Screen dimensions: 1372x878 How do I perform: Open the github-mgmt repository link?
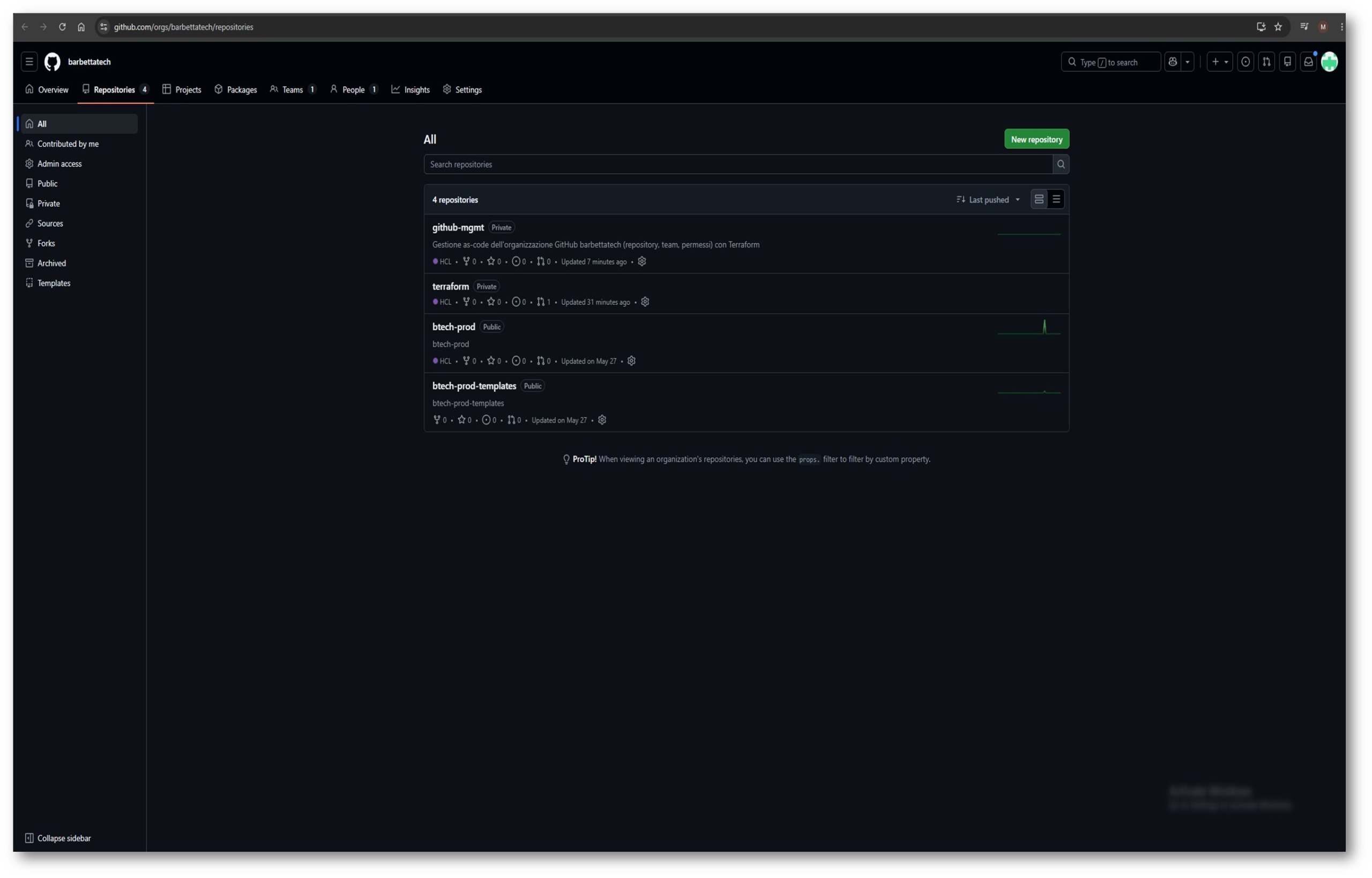(458, 227)
